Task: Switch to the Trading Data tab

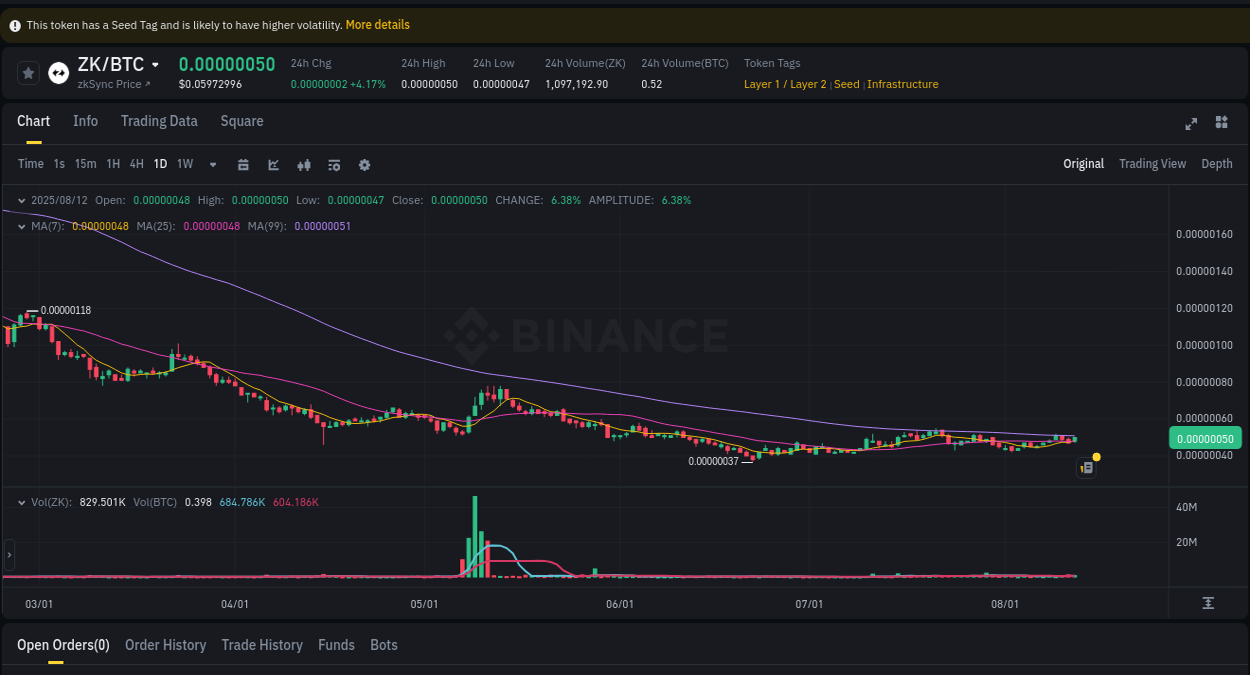Action: point(159,121)
